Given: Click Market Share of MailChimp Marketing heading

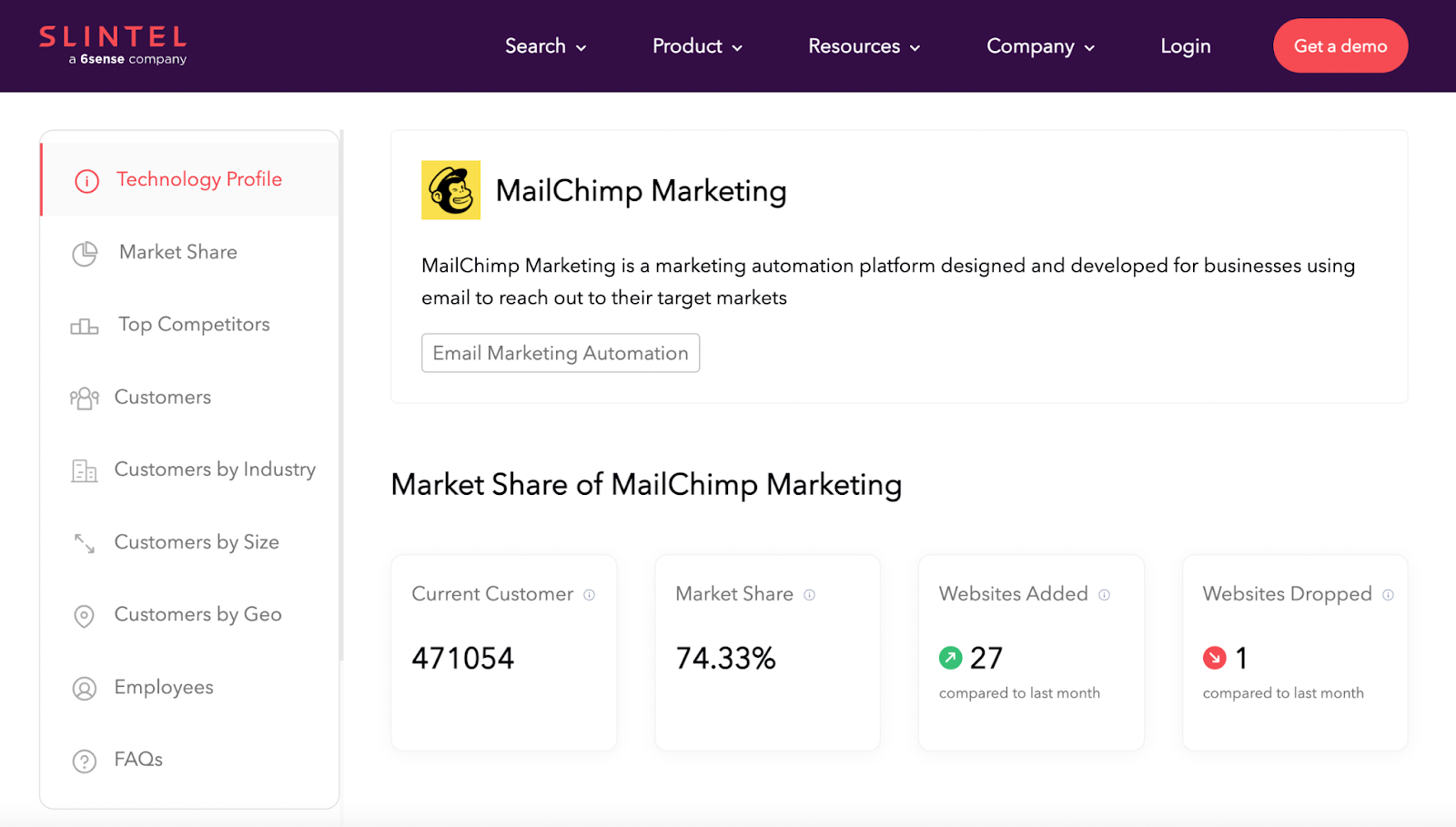Looking at the screenshot, I should point(646,485).
